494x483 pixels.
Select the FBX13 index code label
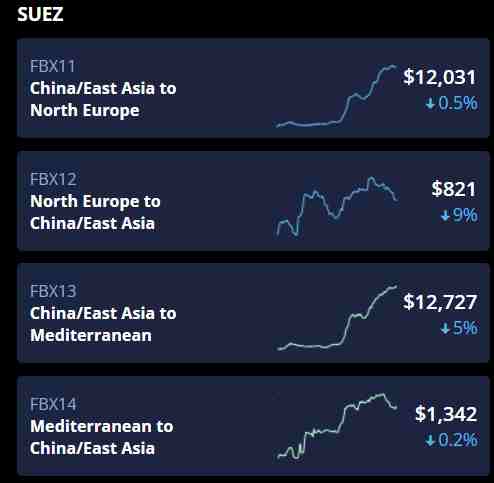pyautogui.click(x=53, y=291)
